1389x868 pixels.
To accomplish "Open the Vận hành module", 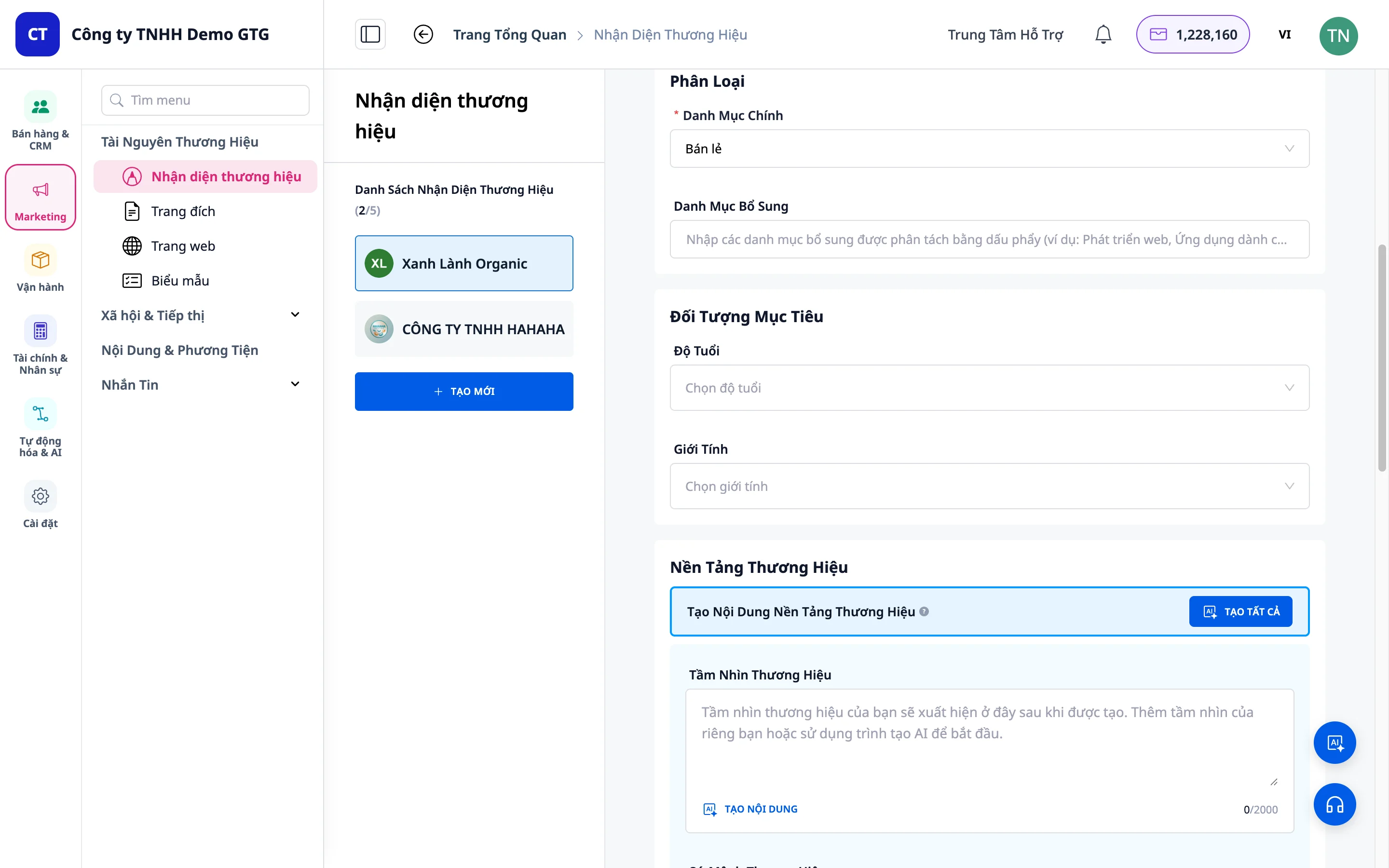I will pyautogui.click(x=40, y=269).
